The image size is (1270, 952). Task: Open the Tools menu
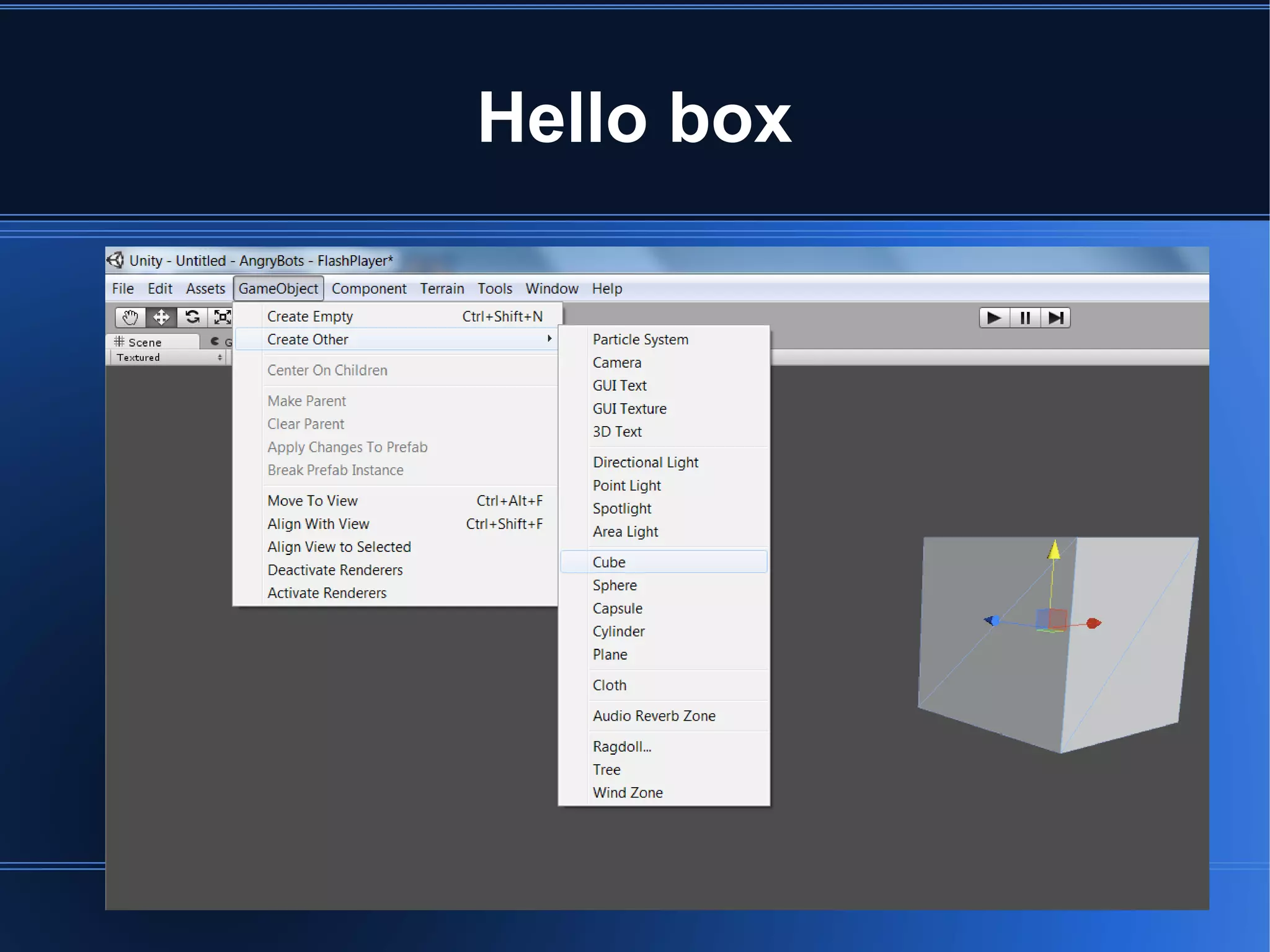click(495, 288)
